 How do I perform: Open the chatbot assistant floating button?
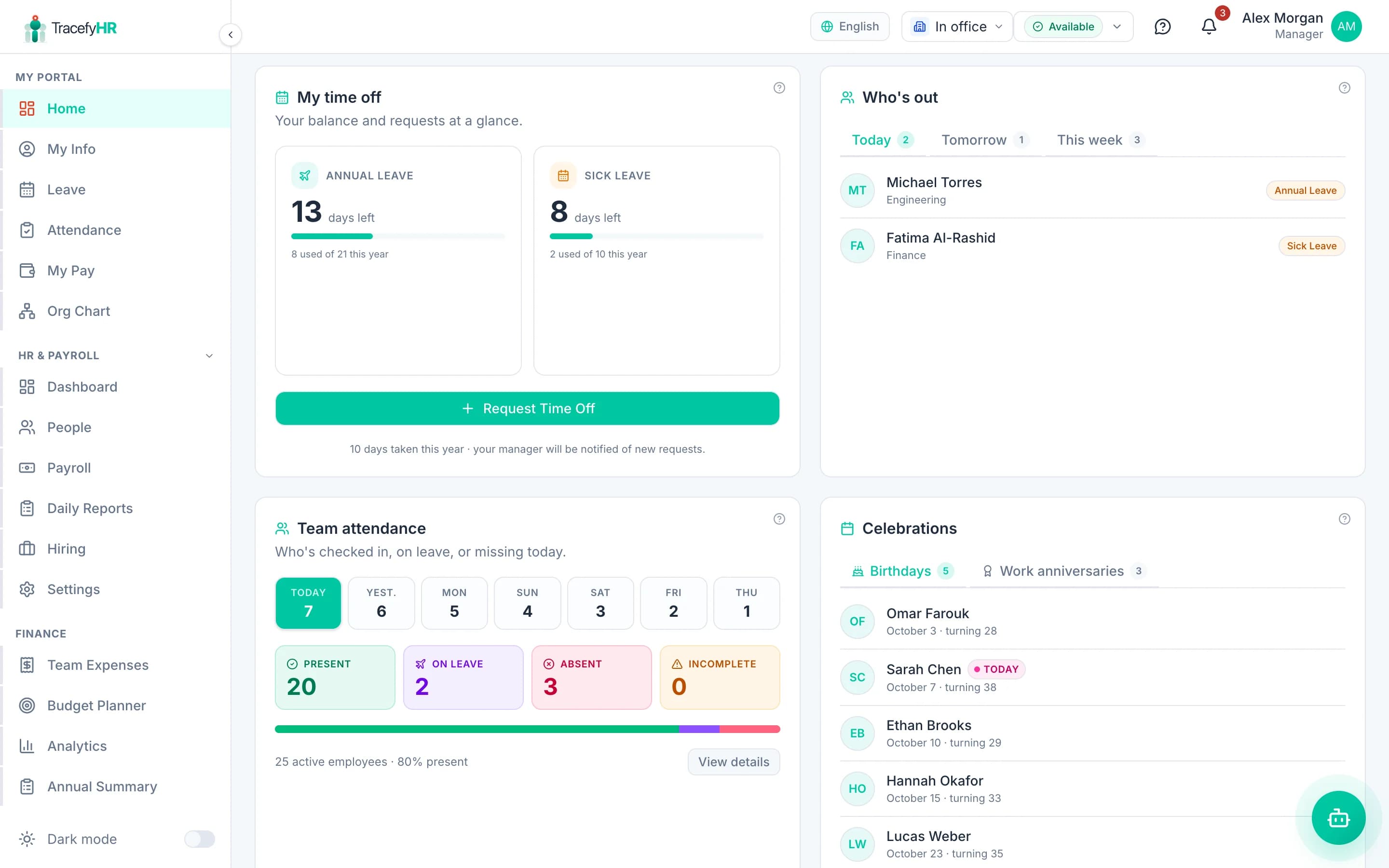pos(1338,817)
